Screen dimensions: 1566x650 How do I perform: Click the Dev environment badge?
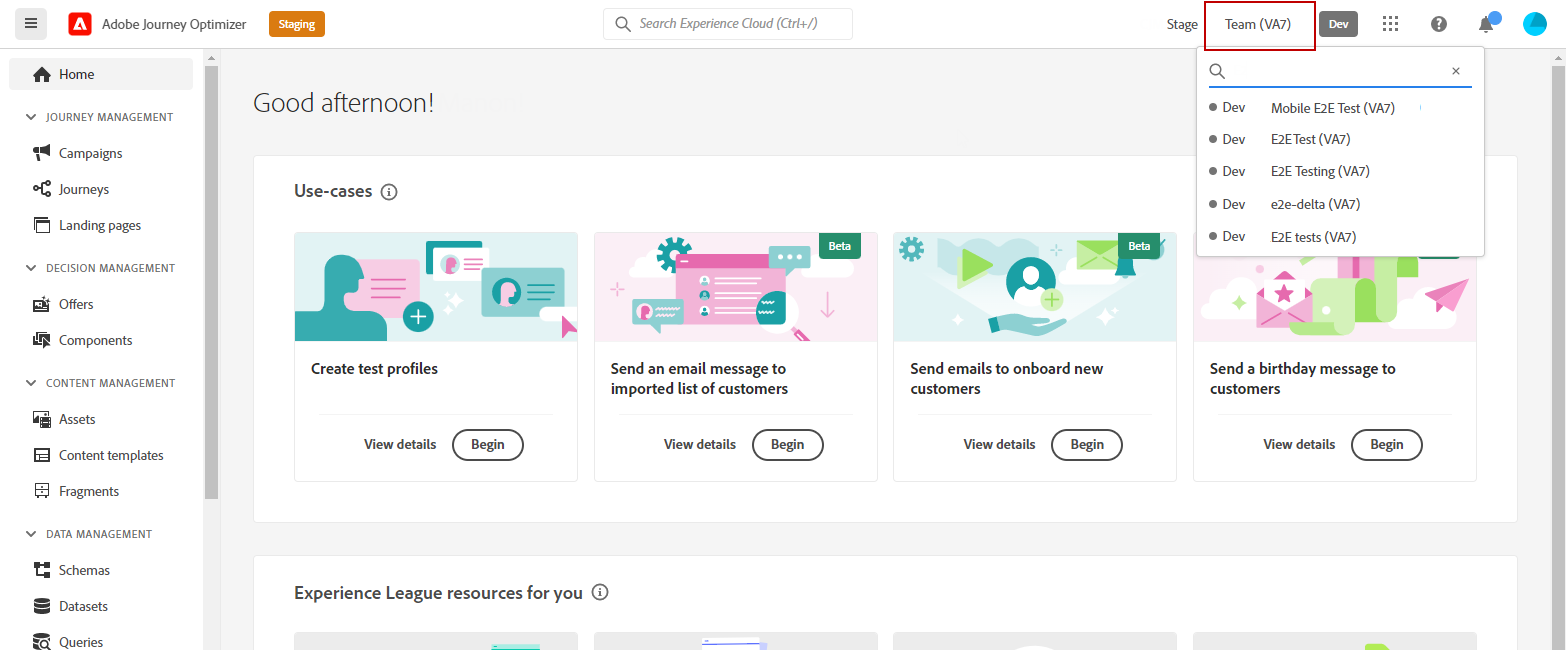[1338, 24]
